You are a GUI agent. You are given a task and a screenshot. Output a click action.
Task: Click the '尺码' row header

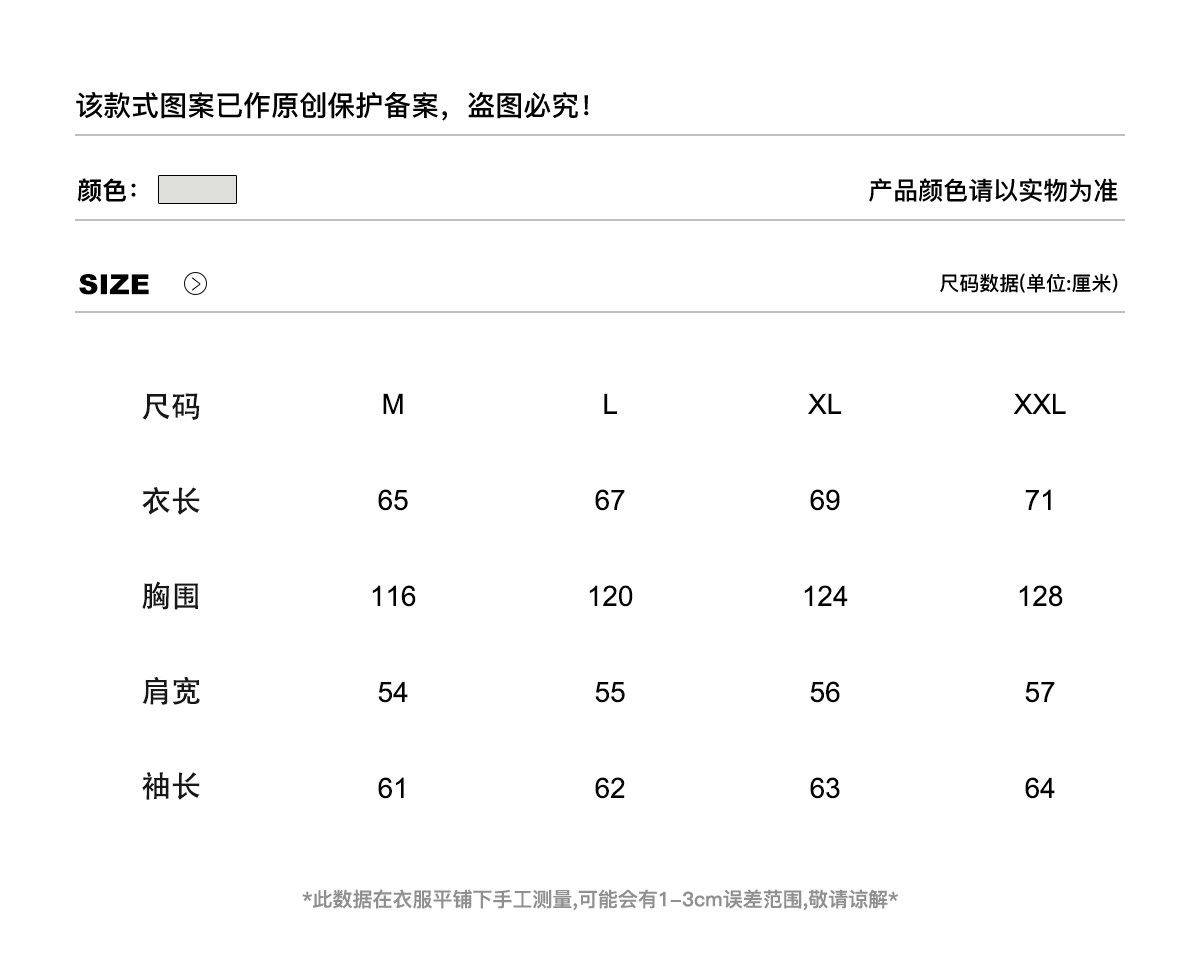pos(171,406)
